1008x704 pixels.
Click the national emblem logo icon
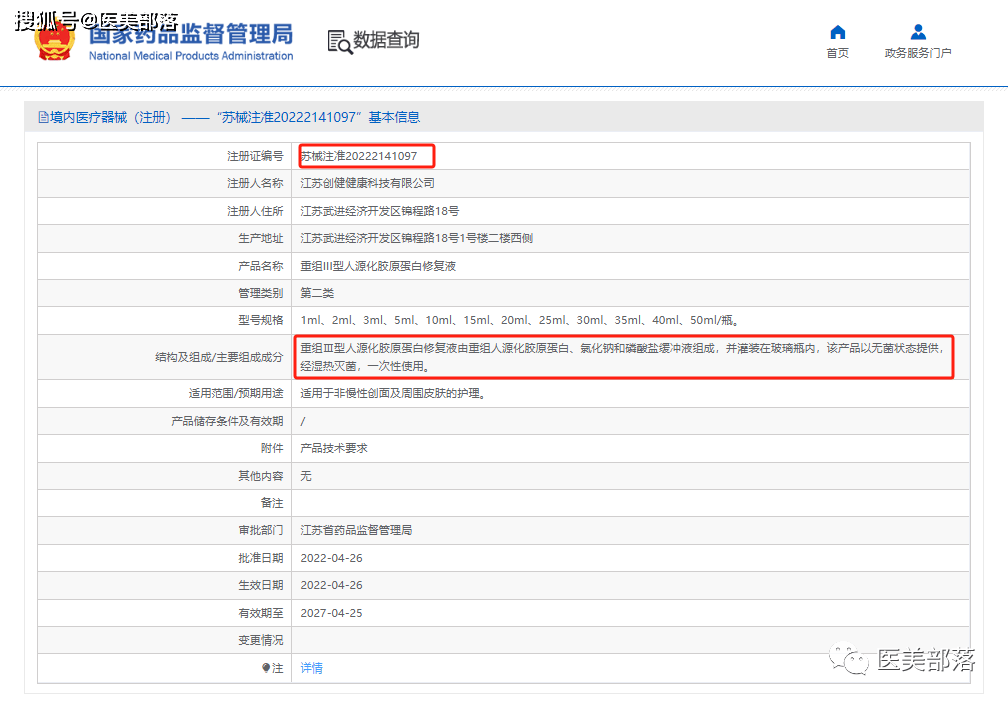click(54, 42)
